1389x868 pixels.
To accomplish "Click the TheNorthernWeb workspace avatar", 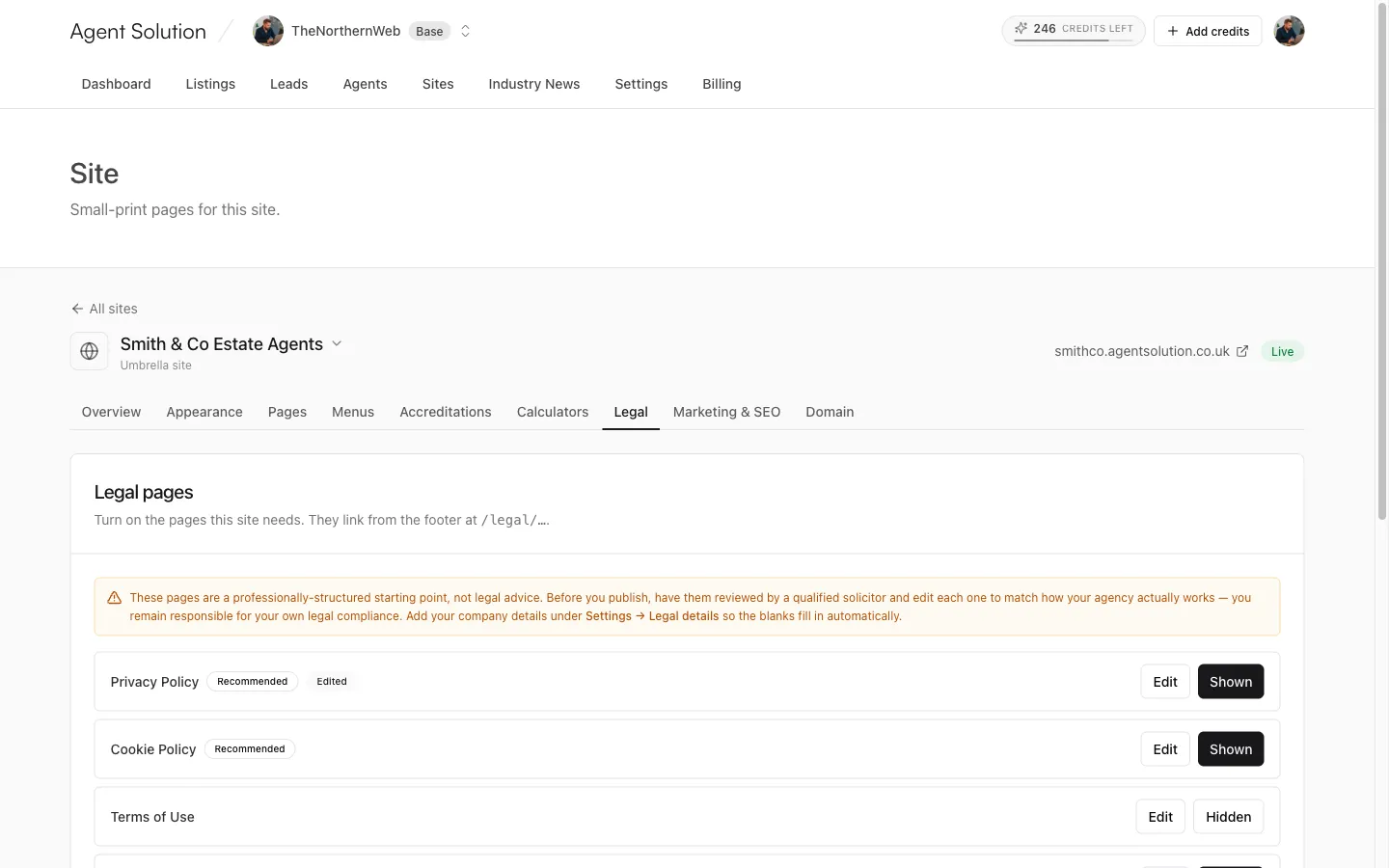I will click(268, 31).
